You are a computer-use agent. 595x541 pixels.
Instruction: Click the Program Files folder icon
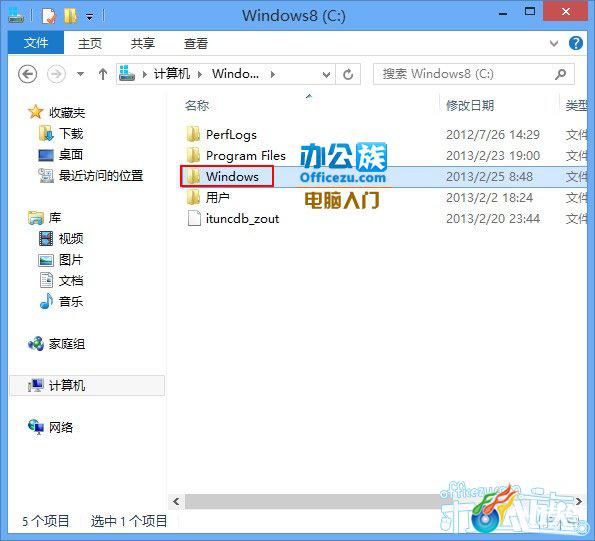point(194,155)
